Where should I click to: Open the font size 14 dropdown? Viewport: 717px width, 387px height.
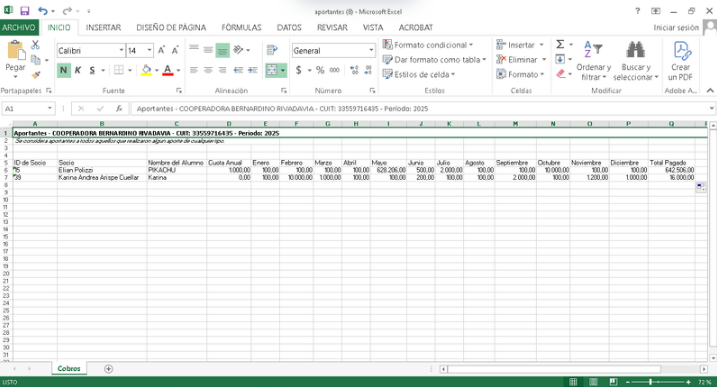150,50
